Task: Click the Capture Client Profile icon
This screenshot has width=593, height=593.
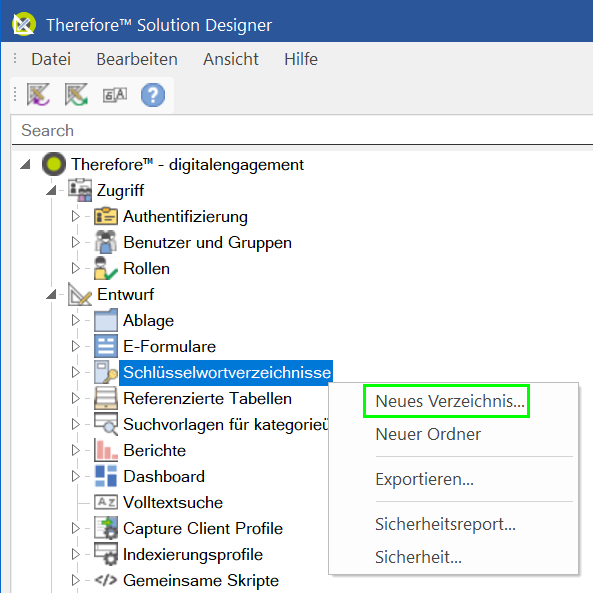Action: pos(106,528)
